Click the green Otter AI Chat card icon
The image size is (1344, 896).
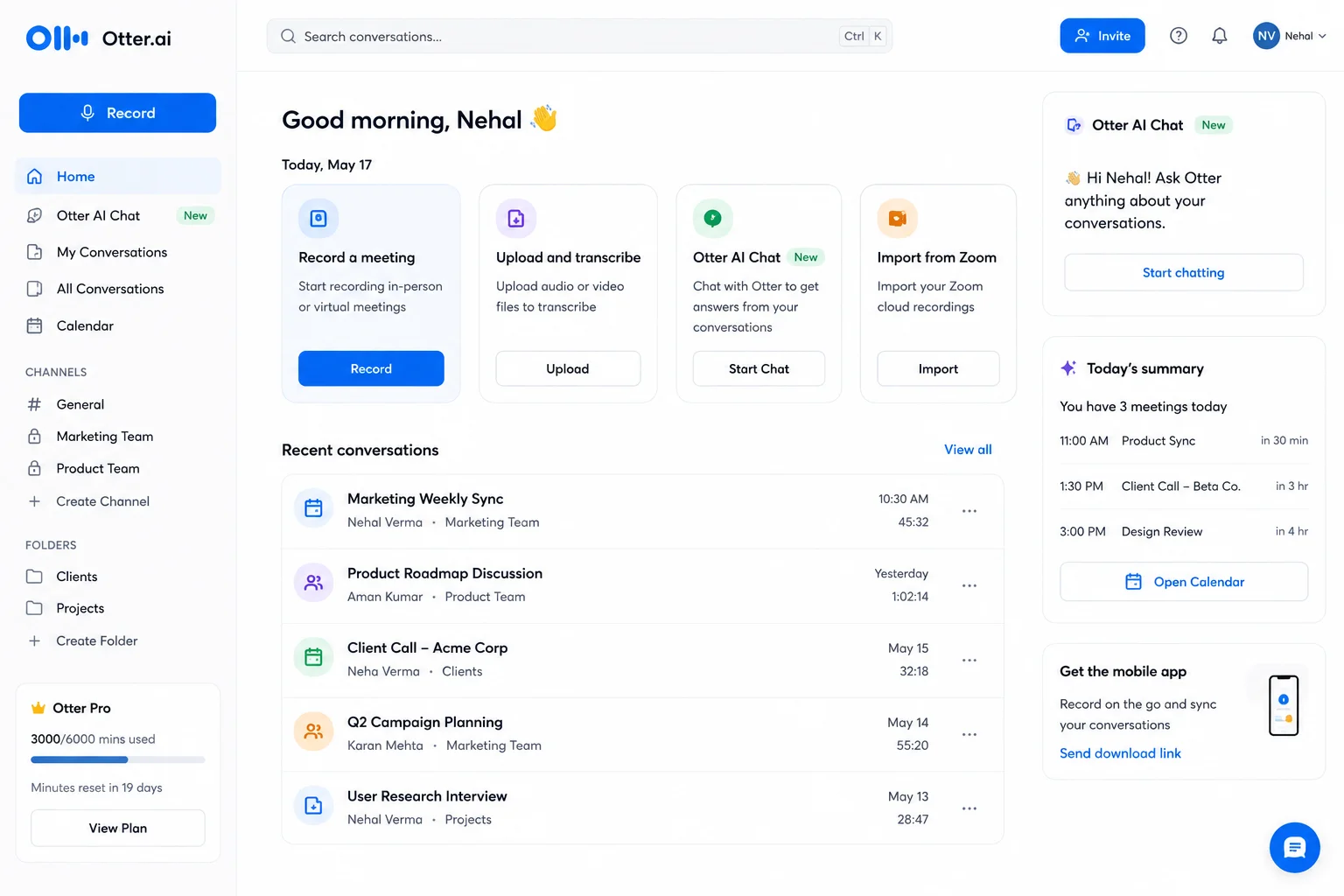click(713, 218)
